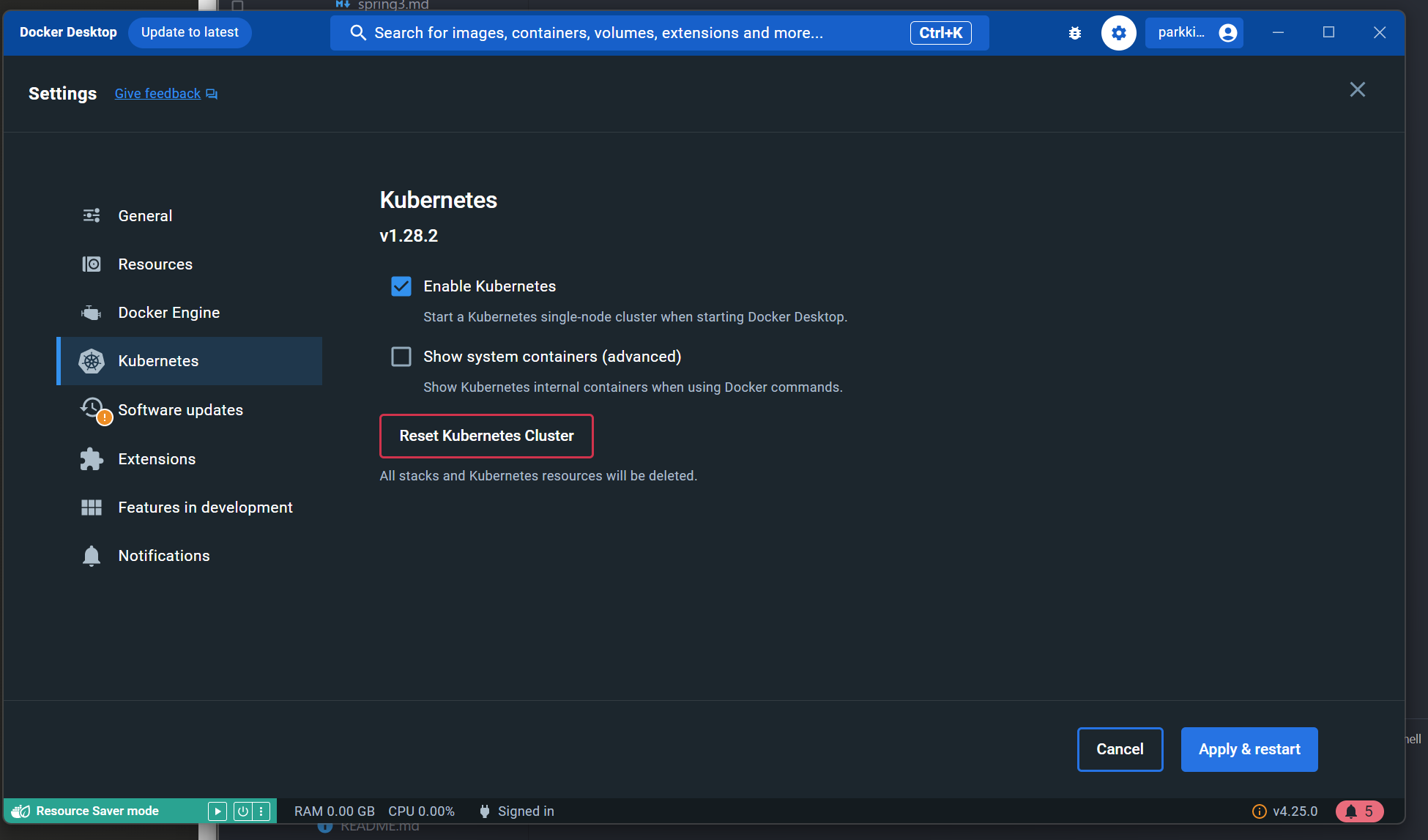
Task: Click the feedback speech bubble icon
Action: point(212,94)
